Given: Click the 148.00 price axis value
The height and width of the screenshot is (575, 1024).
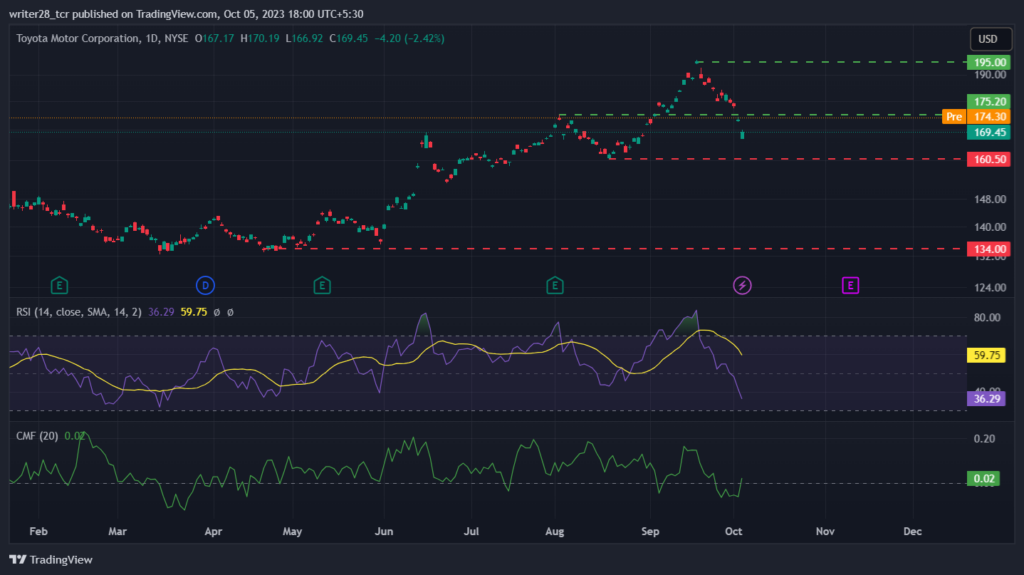Looking at the screenshot, I should (990, 199).
